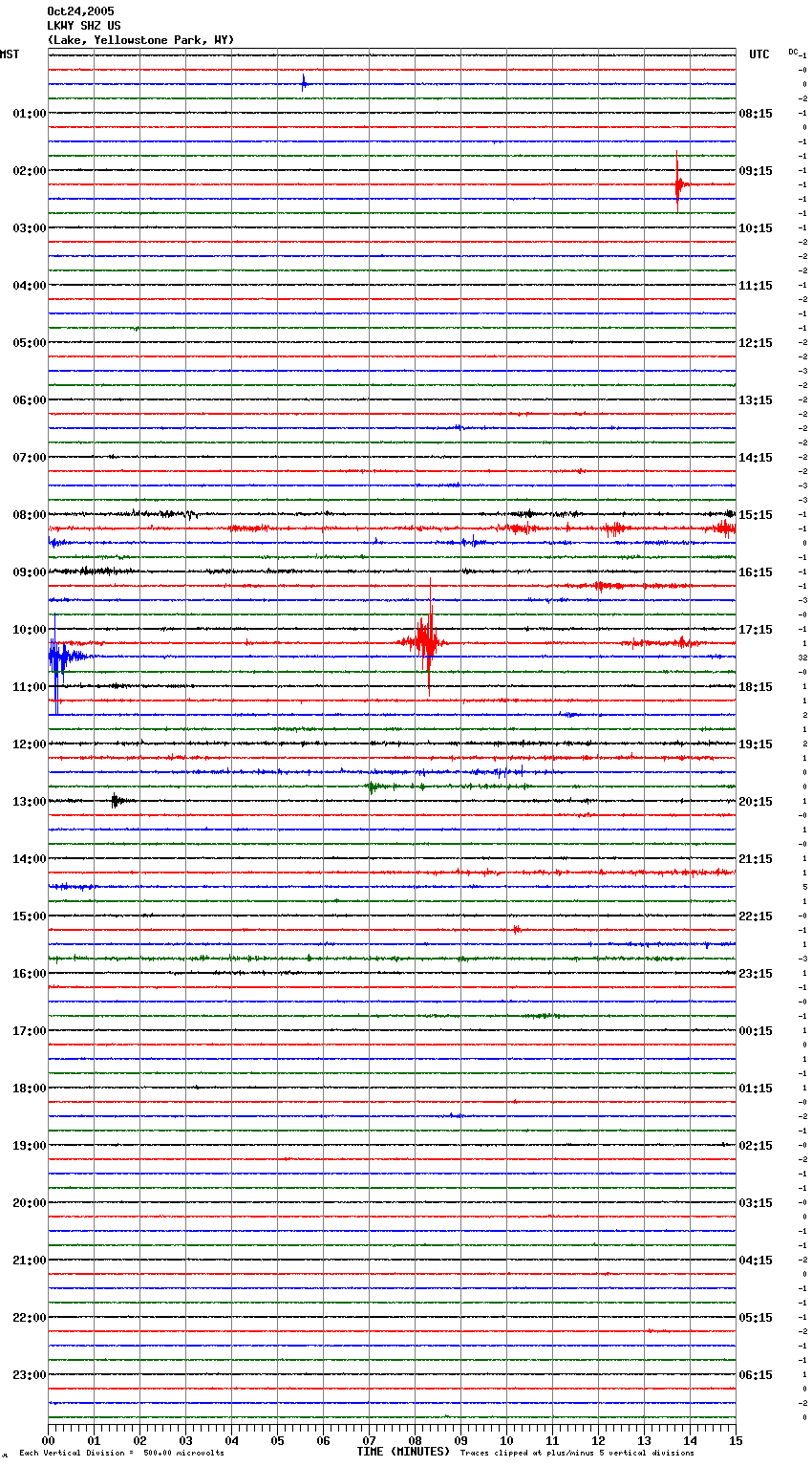Select the 05:00 MST hour label
Screen dimensions: 812x1466
pyautogui.click(x=30, y=343)
